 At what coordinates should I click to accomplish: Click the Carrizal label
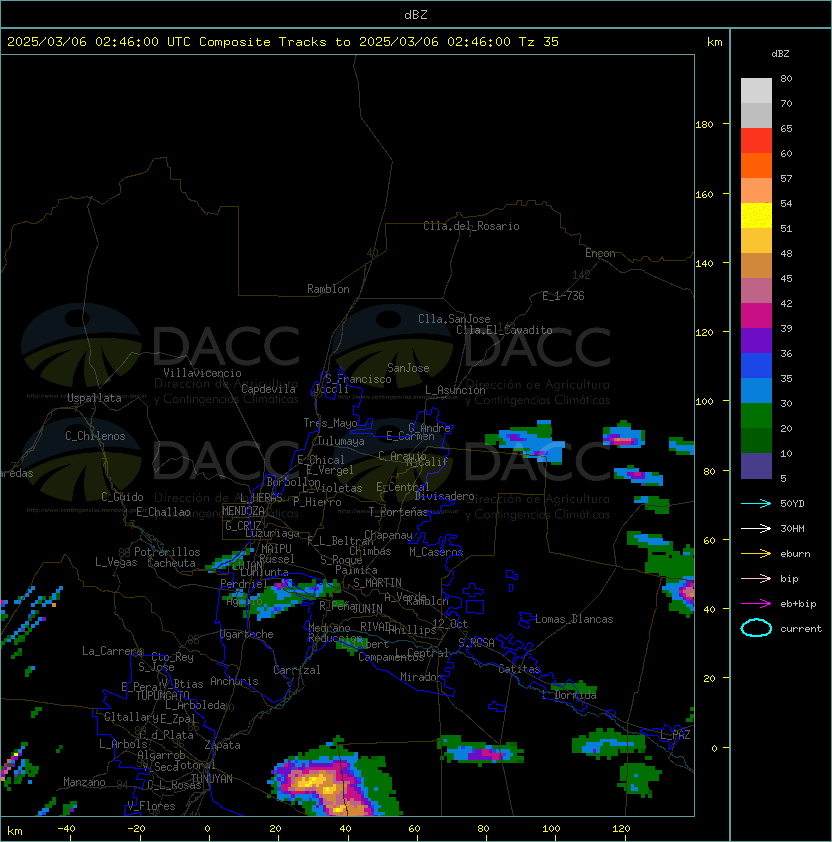click(x=296, y=670)
